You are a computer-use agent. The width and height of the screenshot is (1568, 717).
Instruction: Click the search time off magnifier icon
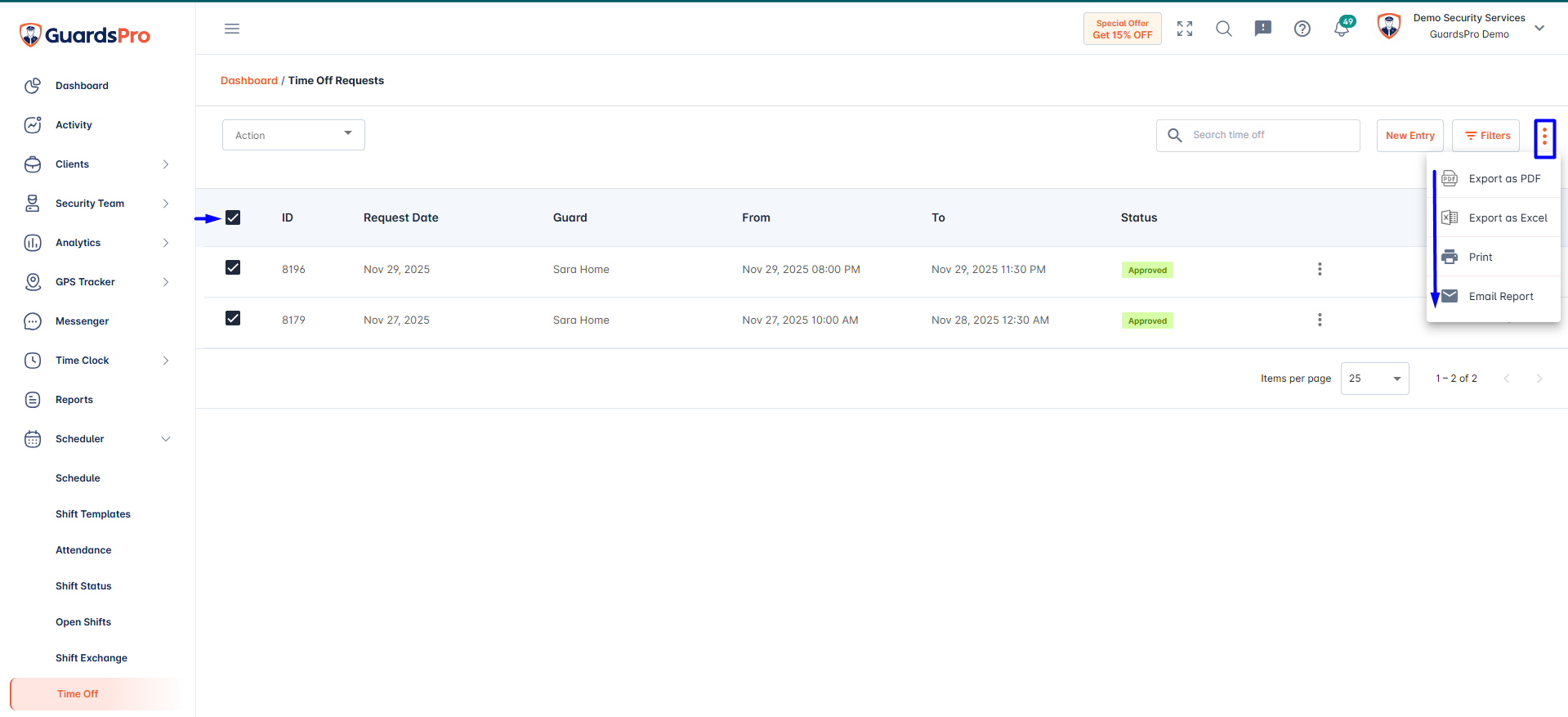[x=1175, y=135]
